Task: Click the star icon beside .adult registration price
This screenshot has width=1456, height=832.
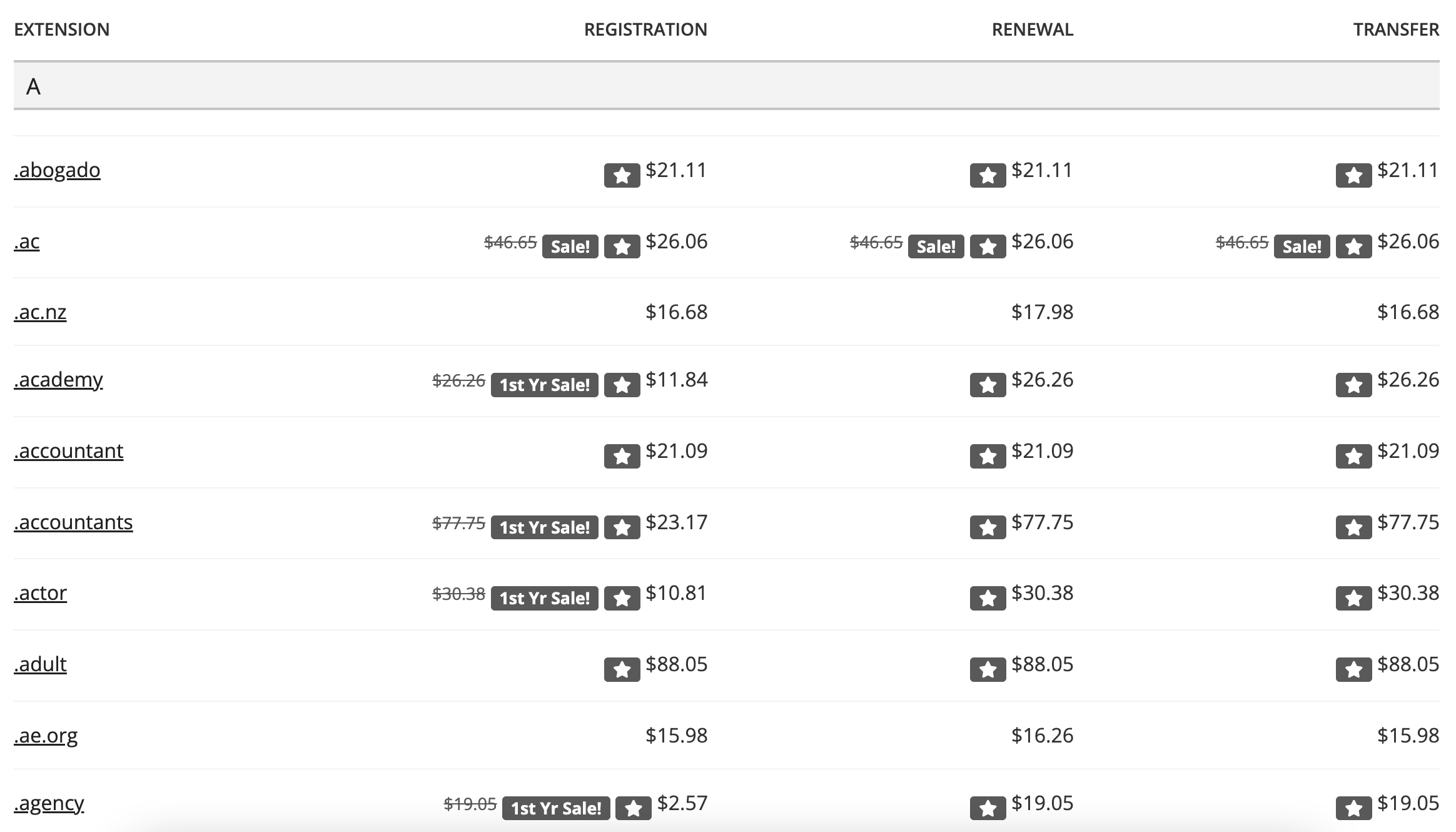Action: (x=622, y=669)
